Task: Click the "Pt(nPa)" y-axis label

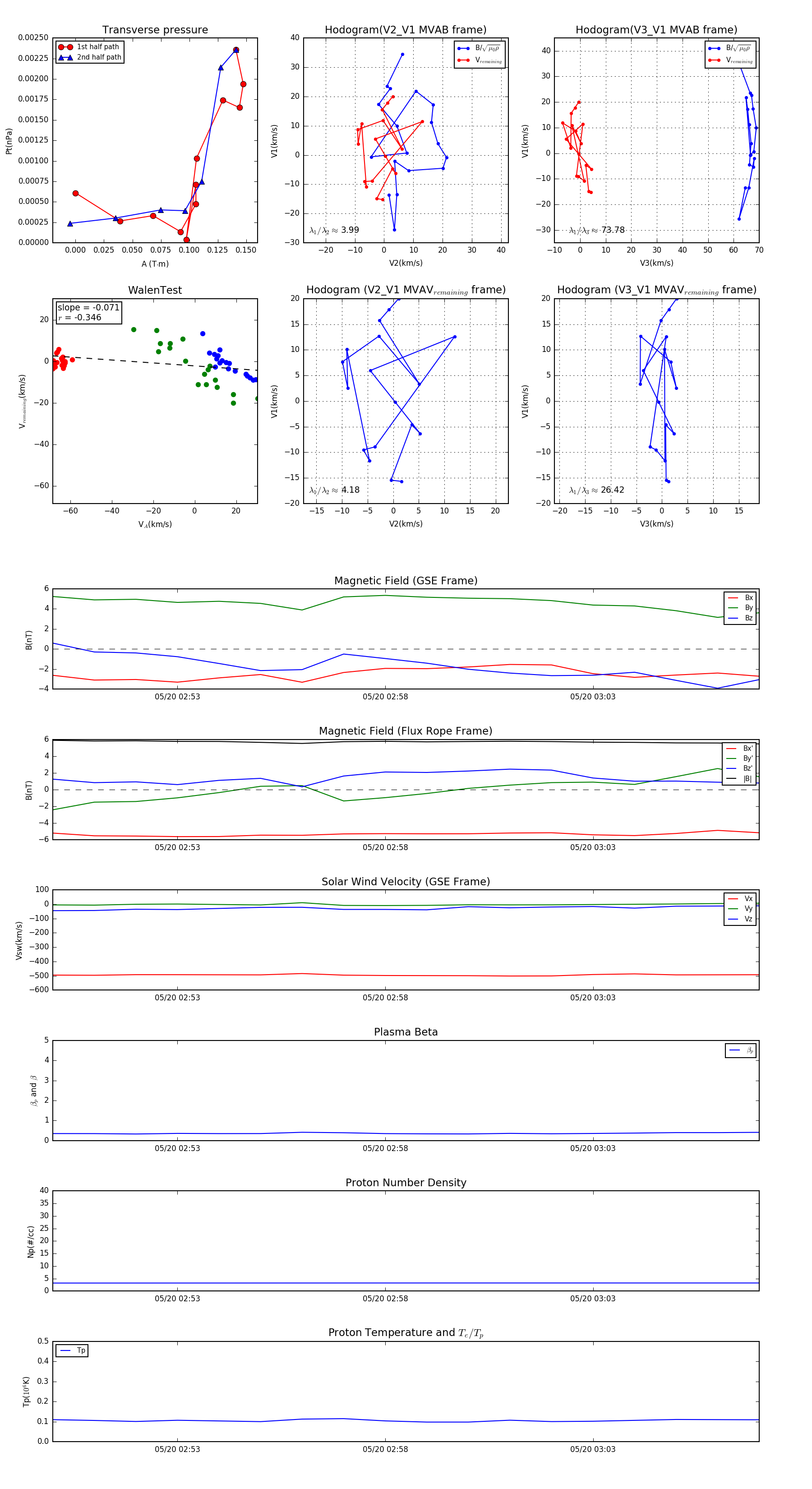Action: 9,141
